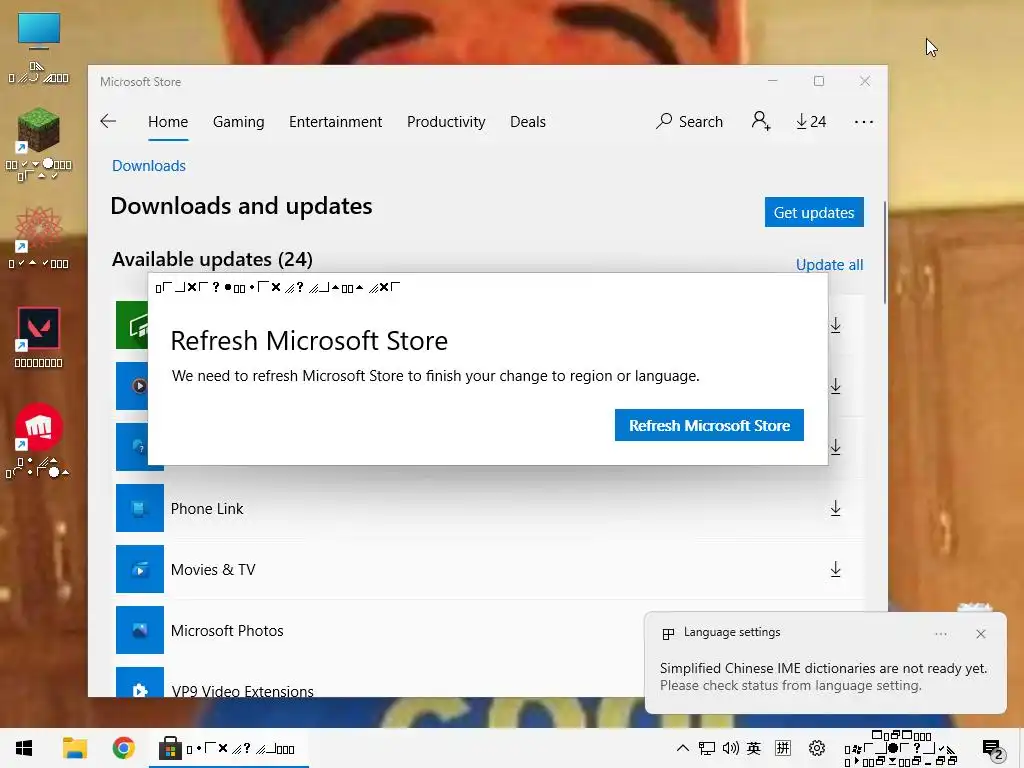Open the Windows Start menu
This screenshot has width=1024, height=768.
(x=24, y=748)
